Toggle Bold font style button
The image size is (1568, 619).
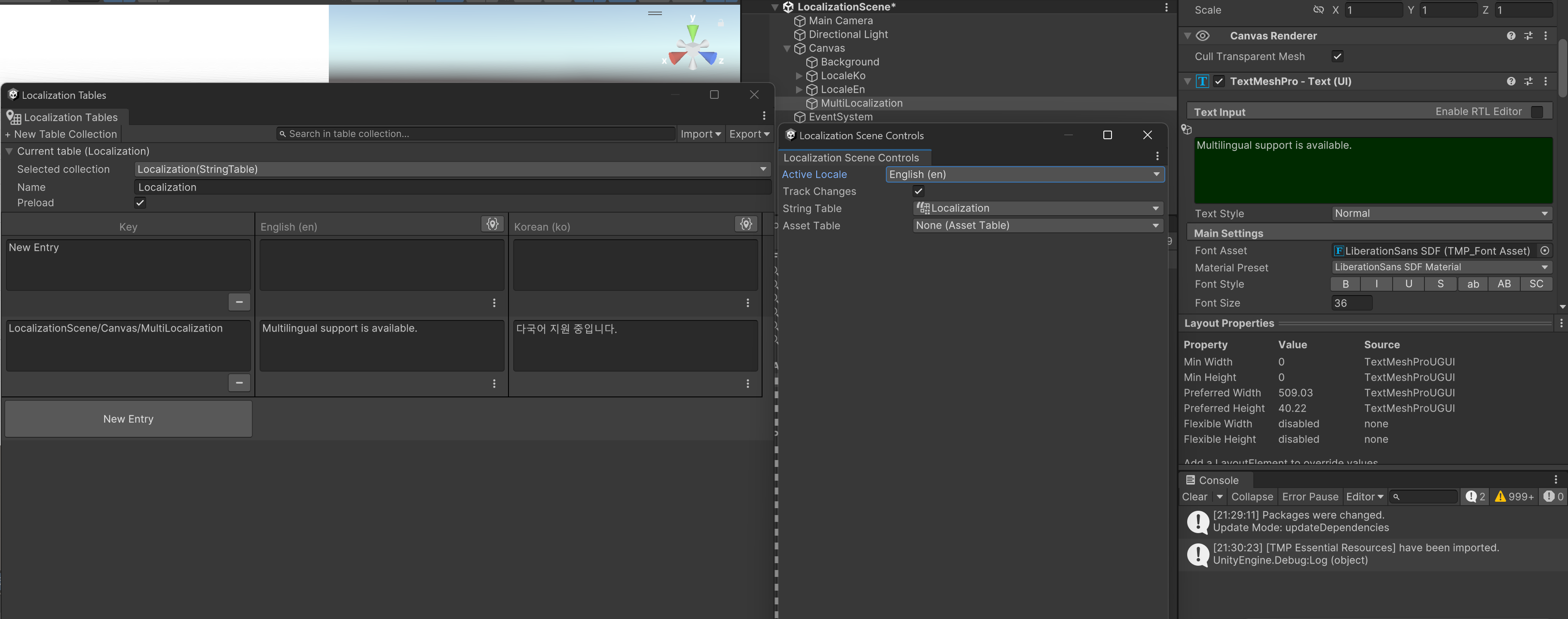coord(1345,284)
